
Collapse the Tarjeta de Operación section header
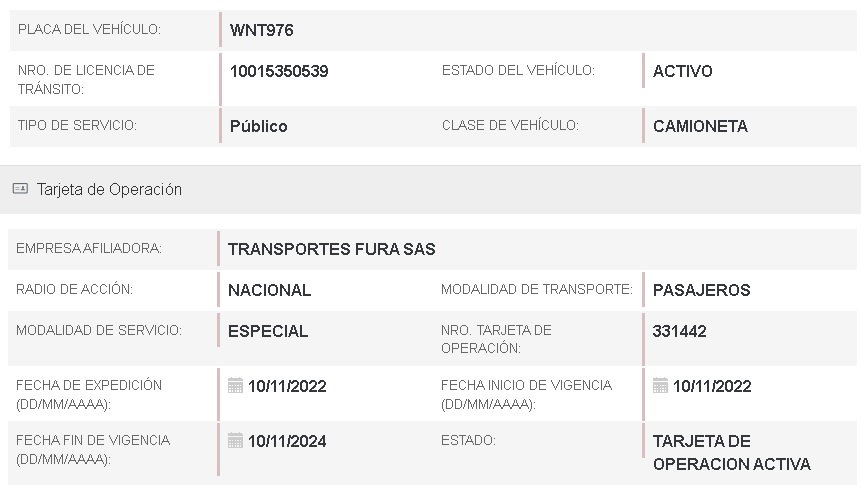coord(109,189)
